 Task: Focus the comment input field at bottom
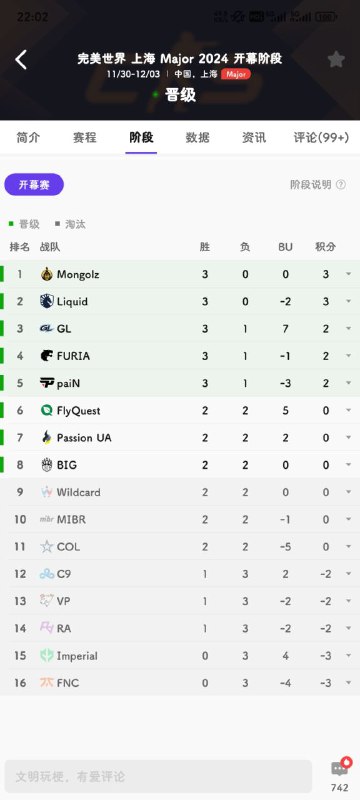point(158,777)
